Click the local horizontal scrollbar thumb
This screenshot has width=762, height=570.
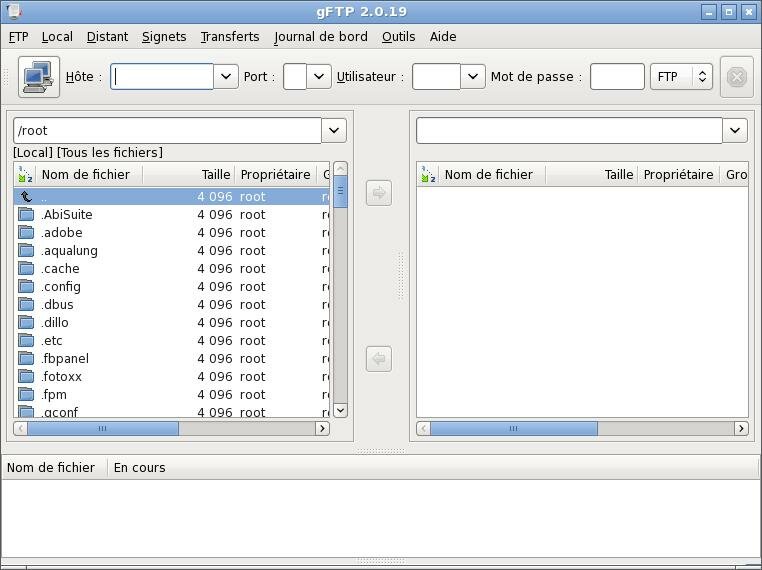pos(103,429)
